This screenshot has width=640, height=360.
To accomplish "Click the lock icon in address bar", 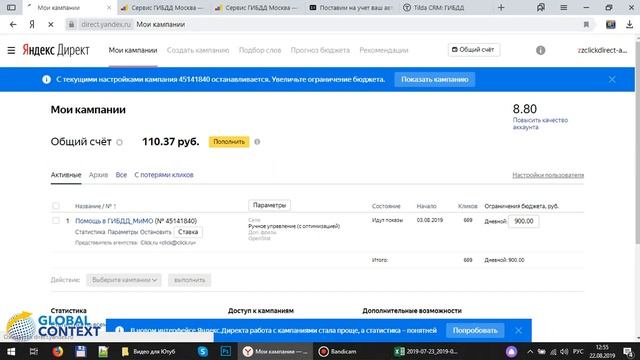I will 71,24.
